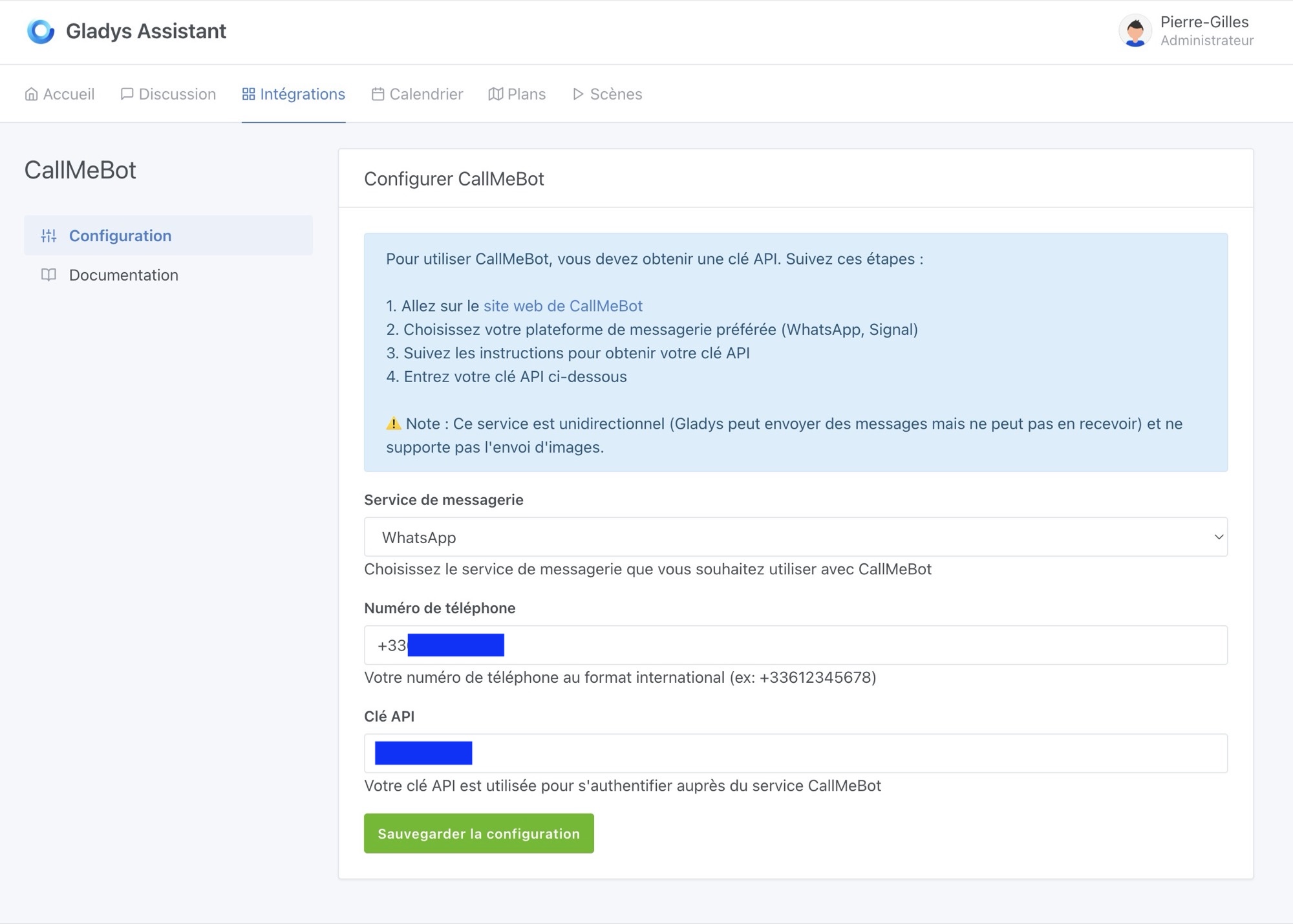Click the Documentation book icon
This screenshot has width=1293, height=924.
click(x=48, y=275)
